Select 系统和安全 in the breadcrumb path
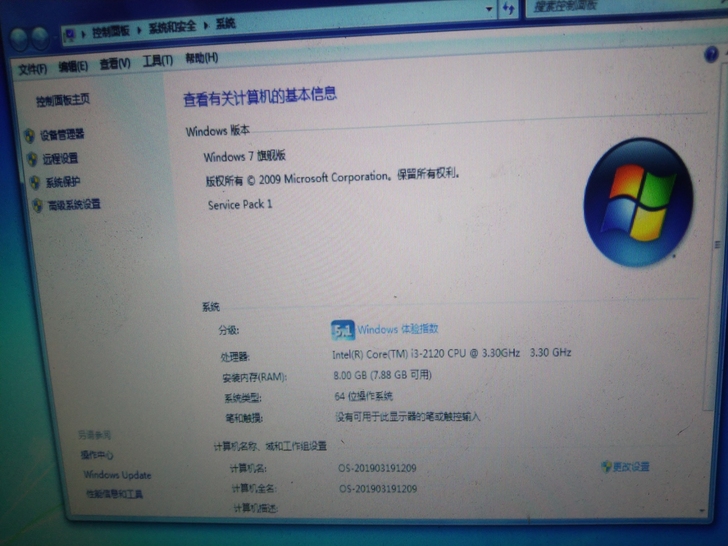728x546 pixels. pyautogui.click(x=172, y=27)
